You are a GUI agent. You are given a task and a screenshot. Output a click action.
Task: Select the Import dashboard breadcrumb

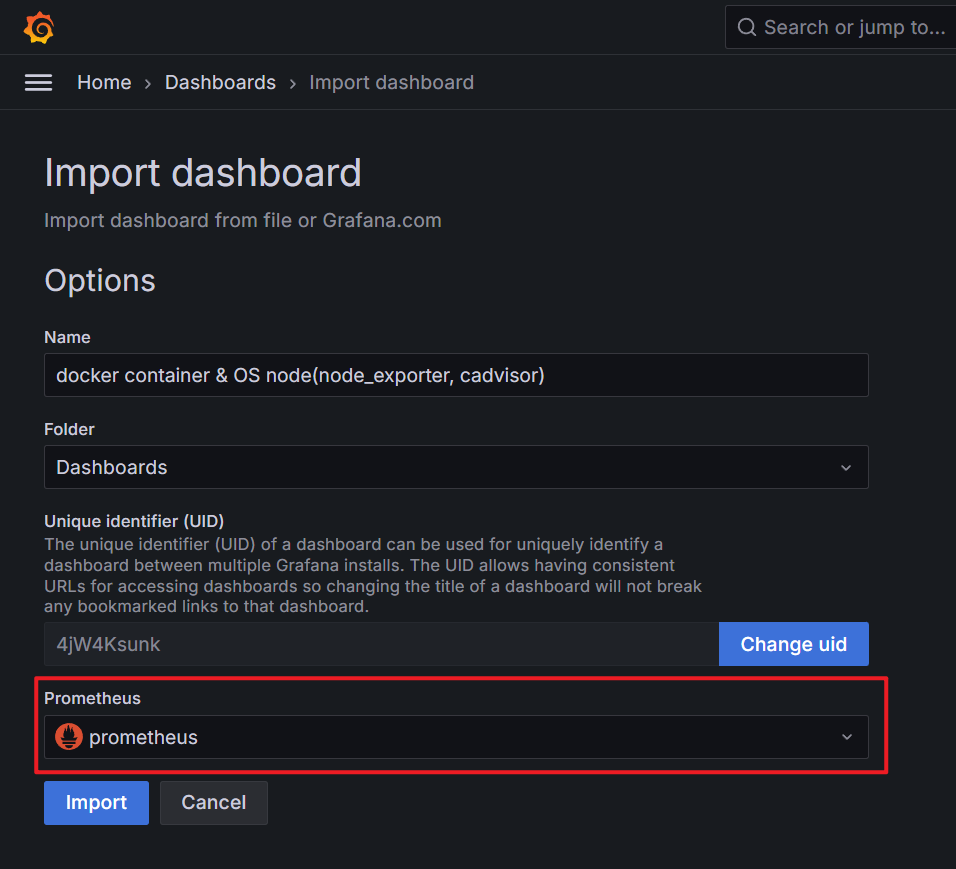click(391, 82)
